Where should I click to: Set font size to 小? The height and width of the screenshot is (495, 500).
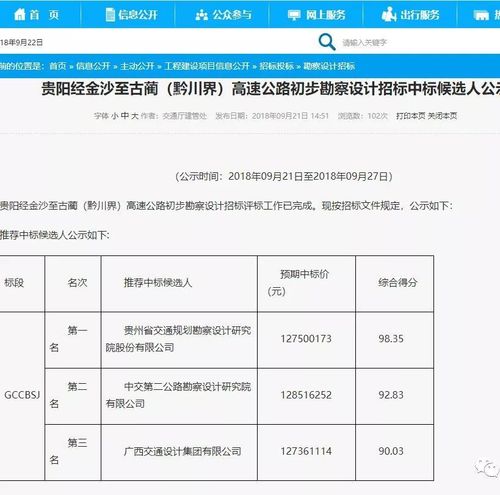coord(114,116)
